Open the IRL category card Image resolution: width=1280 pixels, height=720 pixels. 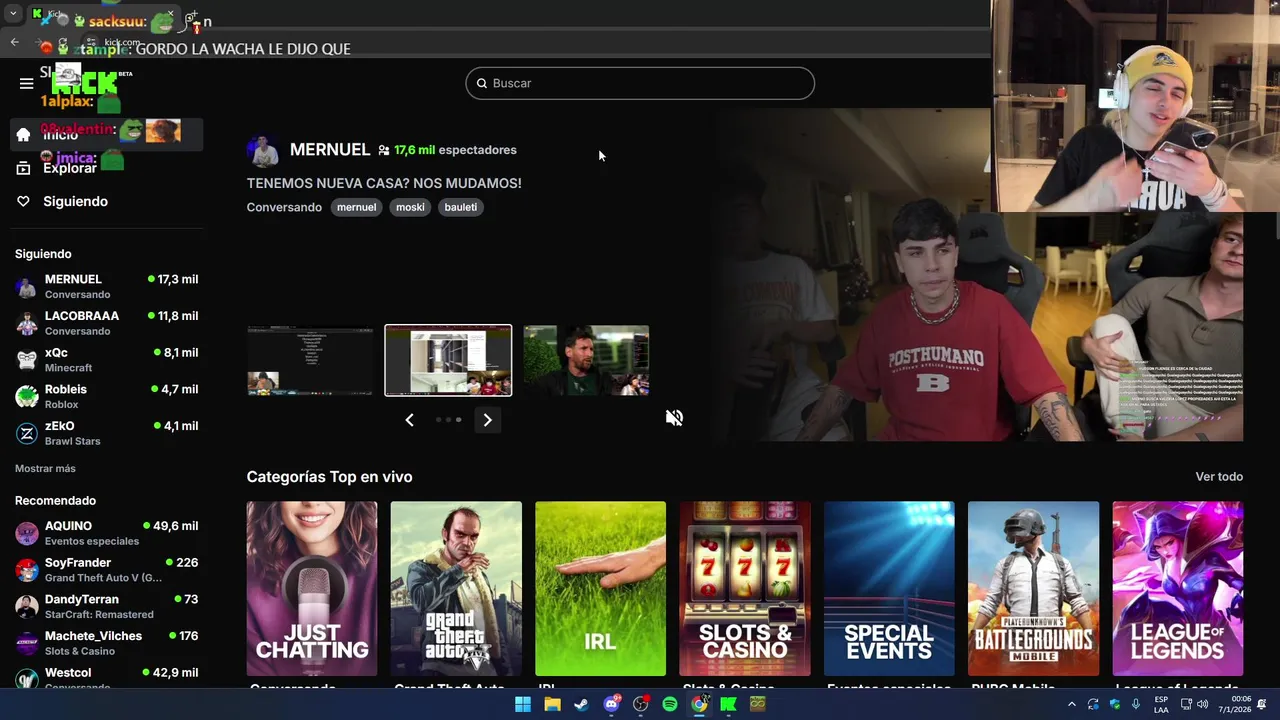600,588
